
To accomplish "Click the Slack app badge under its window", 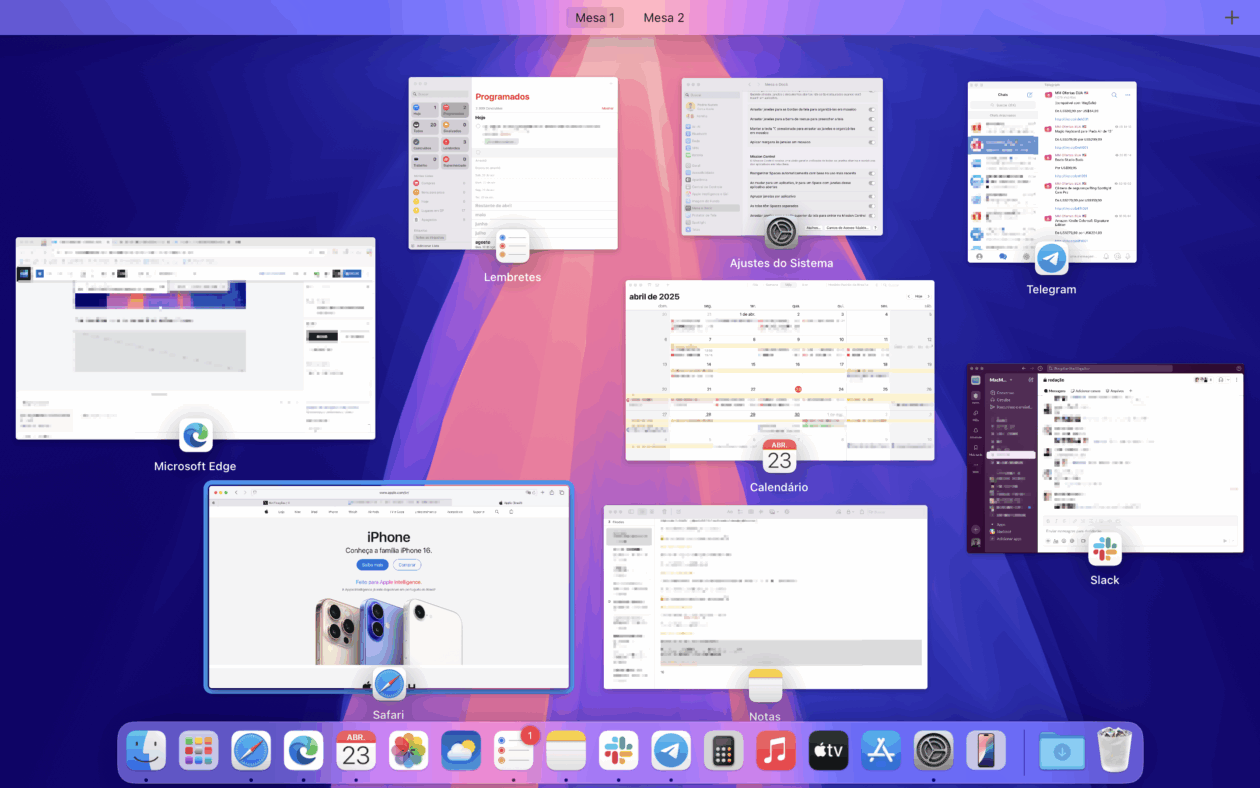I will coord(1105,549).
